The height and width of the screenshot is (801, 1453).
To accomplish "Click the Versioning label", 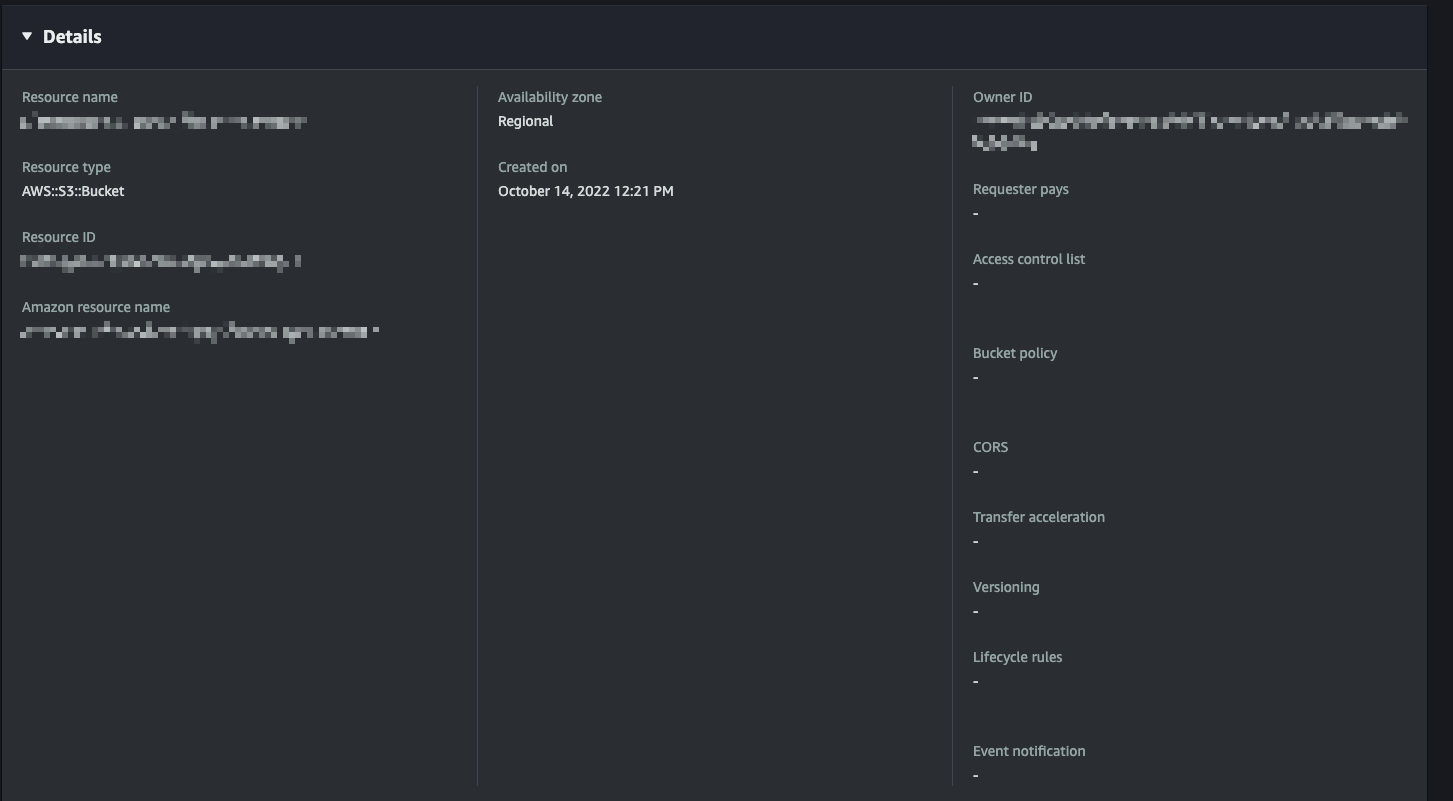I will click(x=1005, y=587).
